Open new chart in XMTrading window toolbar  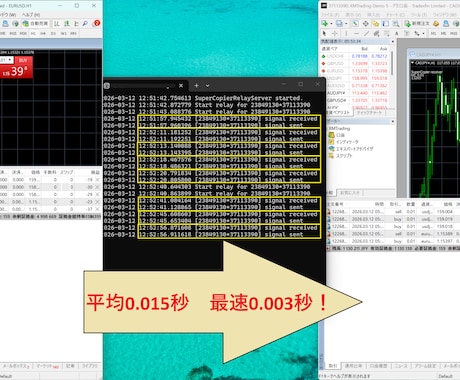coord(325,23)
